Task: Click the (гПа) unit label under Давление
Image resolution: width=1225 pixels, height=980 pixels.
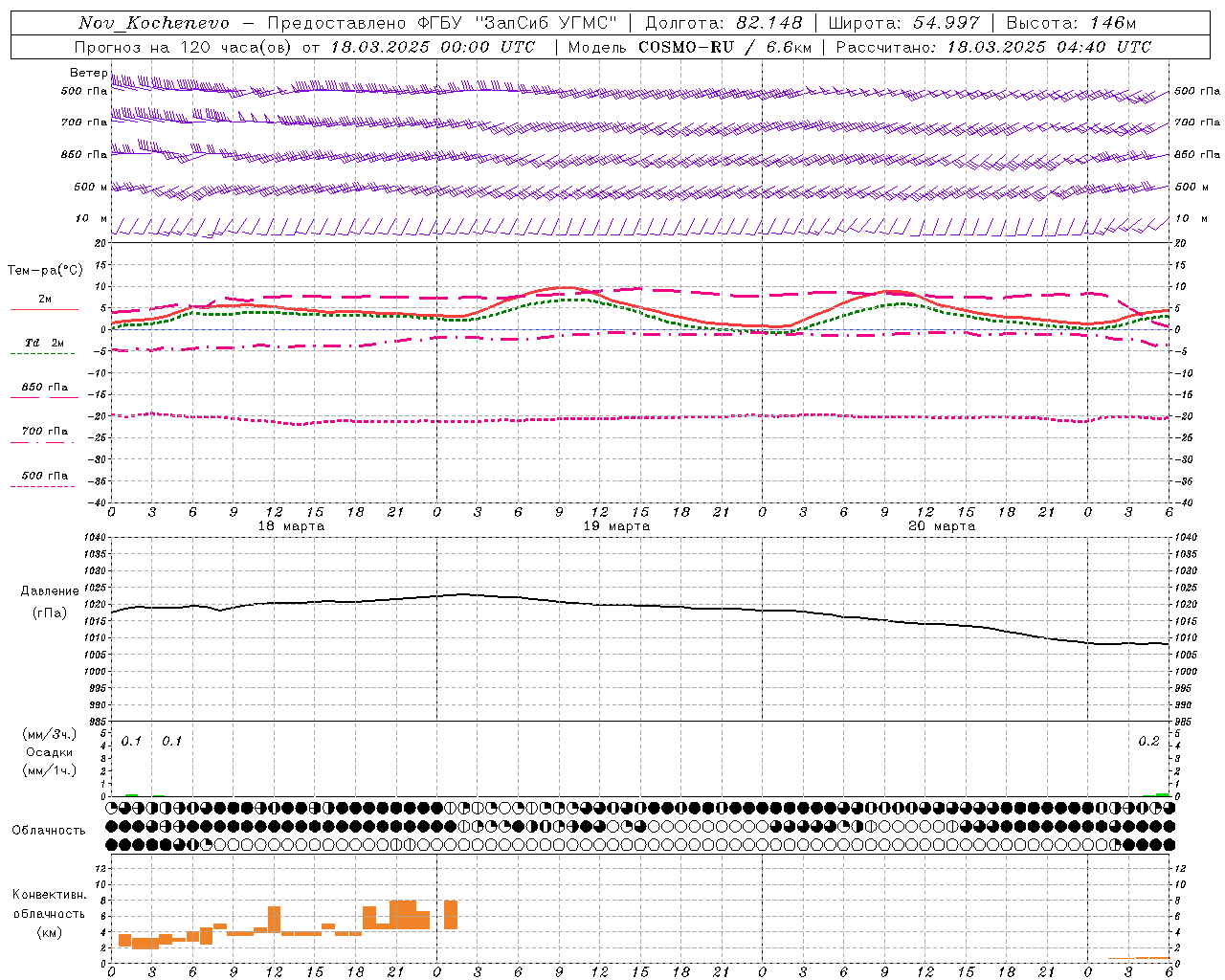Action: [x=50, y=613]
